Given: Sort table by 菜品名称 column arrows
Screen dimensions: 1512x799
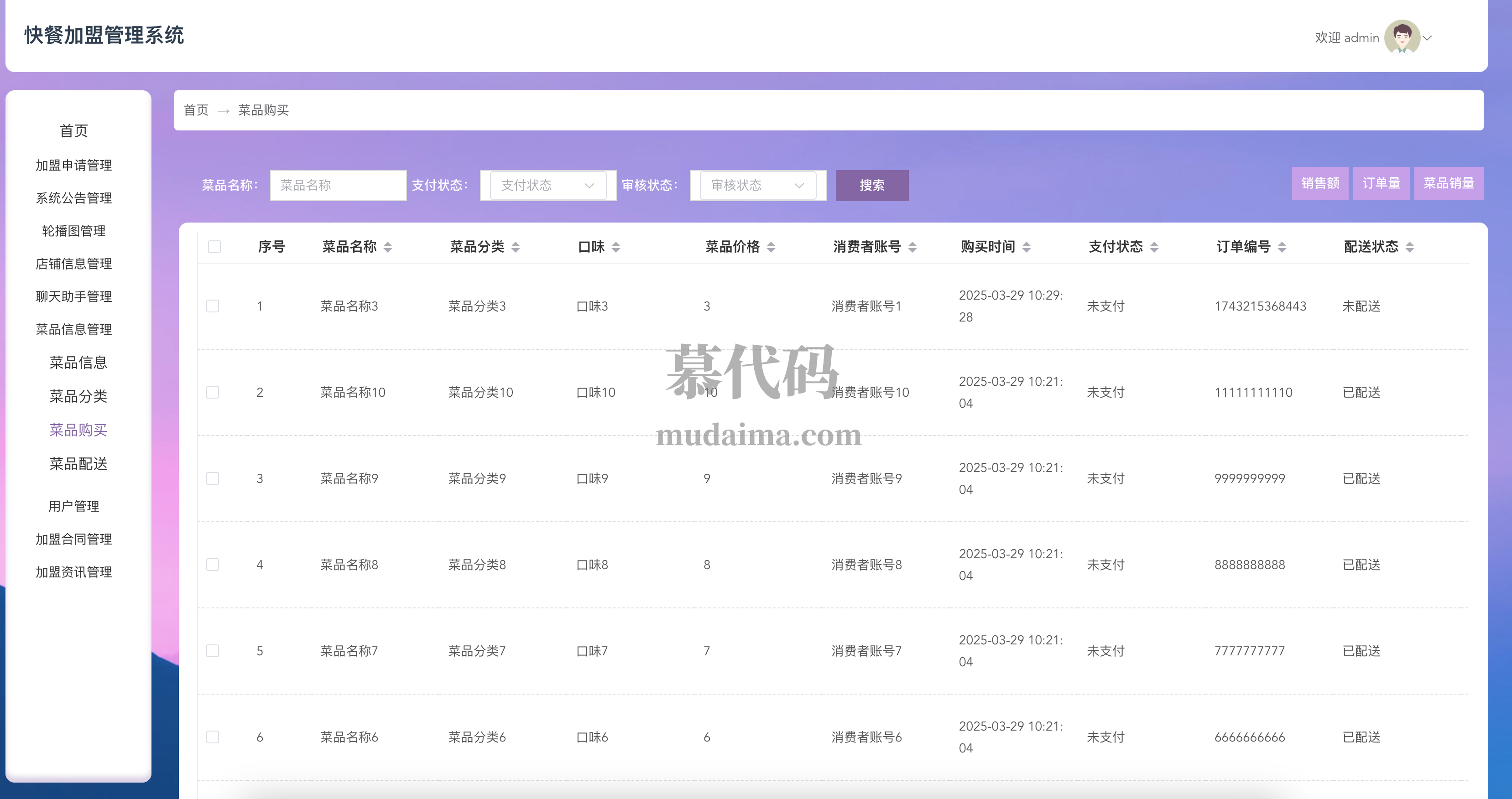Looking at the screenshot, I should click(x=388, y=247).
